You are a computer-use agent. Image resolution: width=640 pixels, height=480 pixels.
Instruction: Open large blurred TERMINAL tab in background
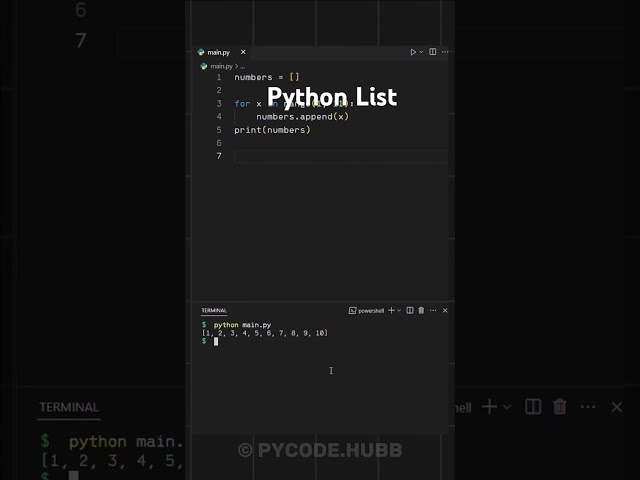coord(69,407)
